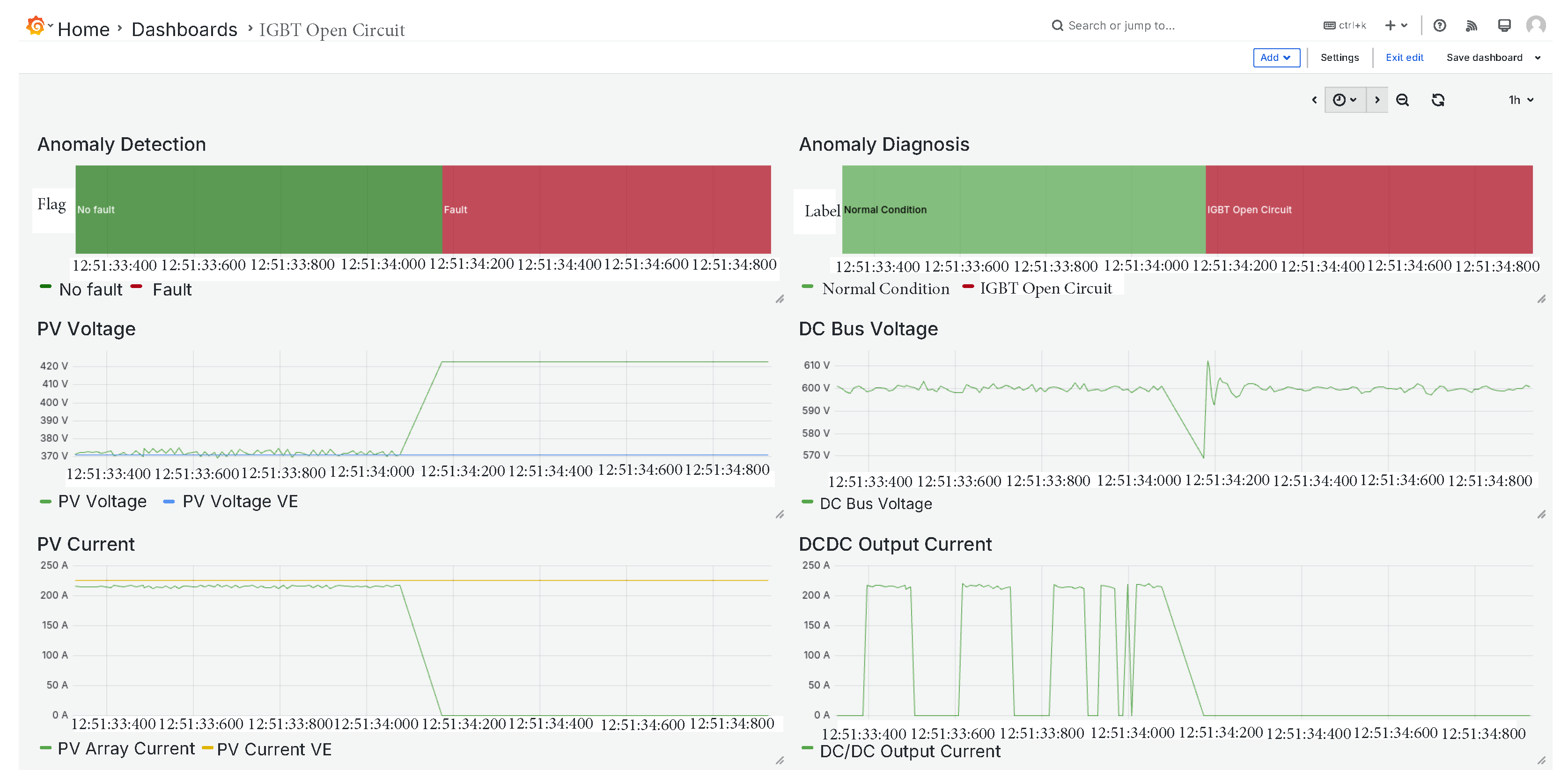The height and width of the screenshot is (783, 1568).
Task: Open dashboard Settings
Action: coord(1339,58)
